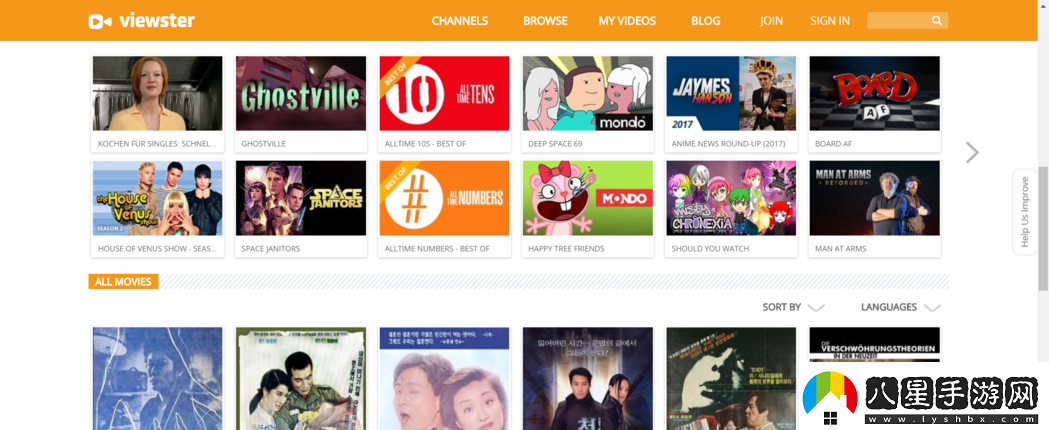Go to My Videos

[627, 21]
